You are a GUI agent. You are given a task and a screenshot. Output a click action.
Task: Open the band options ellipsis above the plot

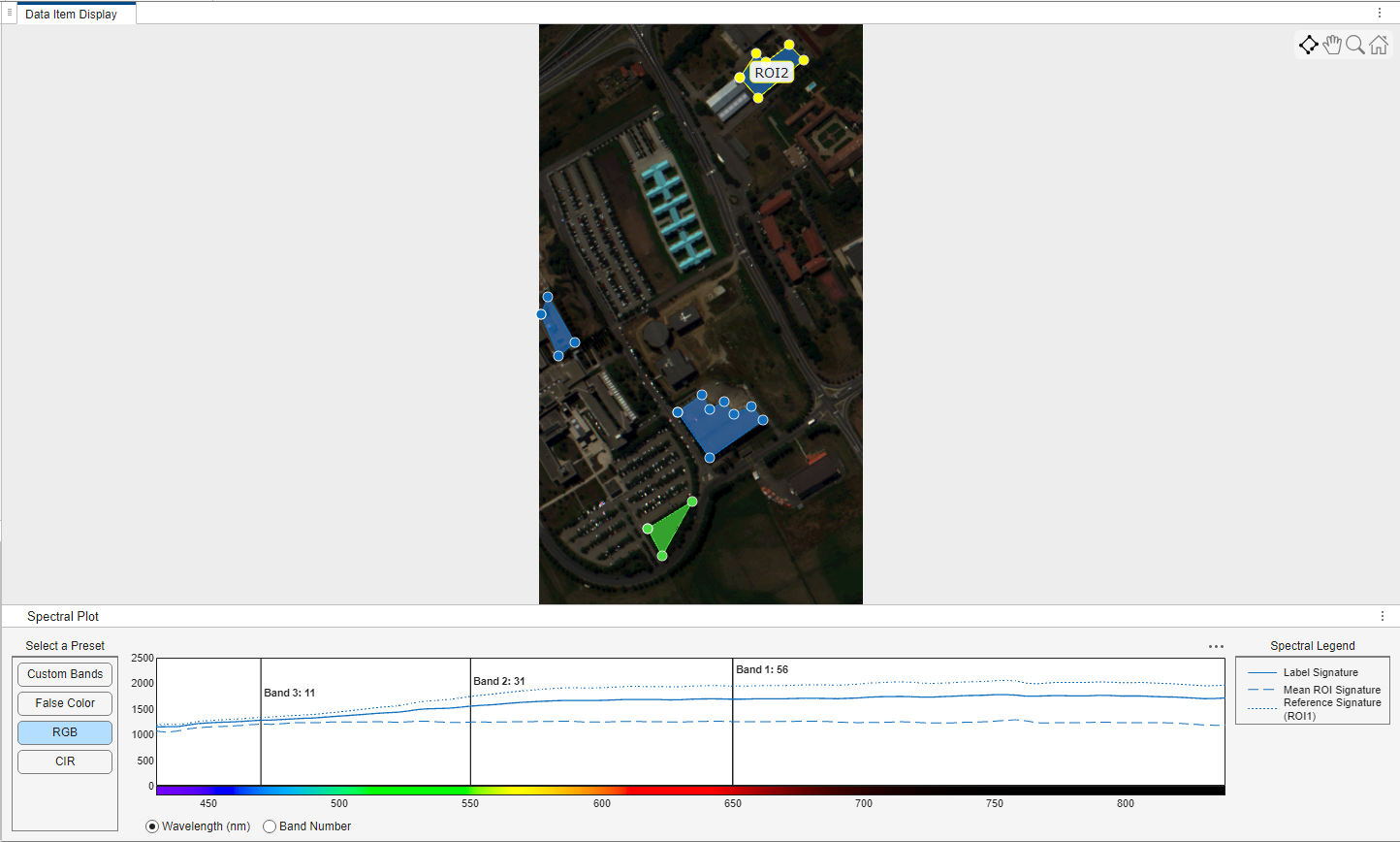(1216, 645)
